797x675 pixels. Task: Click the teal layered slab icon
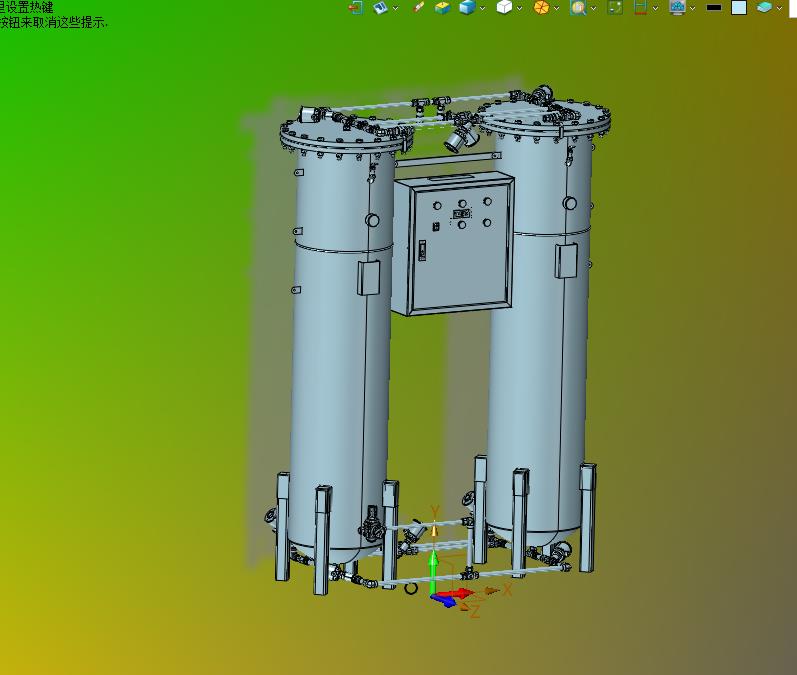coord(764,7)
